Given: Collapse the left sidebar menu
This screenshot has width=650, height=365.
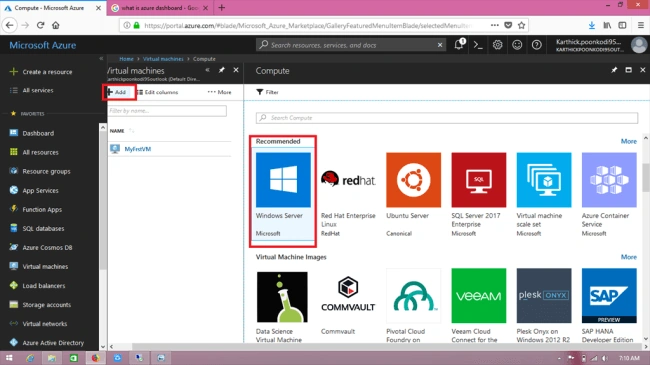Looking at the screenshot, I should pyautogui.click(x=101, y=58).
